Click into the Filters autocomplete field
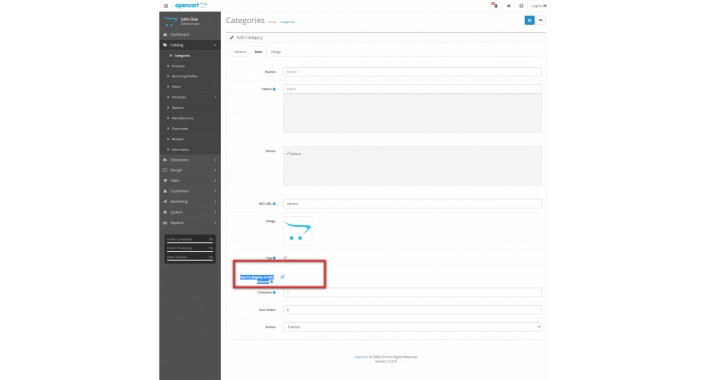This screenshot has width=710, height=380. pyautogui.click(x=412, y=89)
